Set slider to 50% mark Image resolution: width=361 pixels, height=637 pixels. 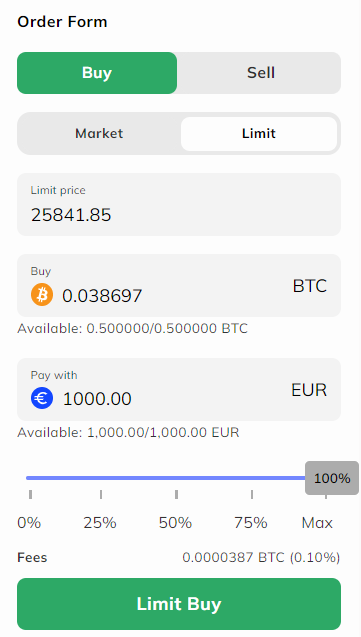point(175,522)
